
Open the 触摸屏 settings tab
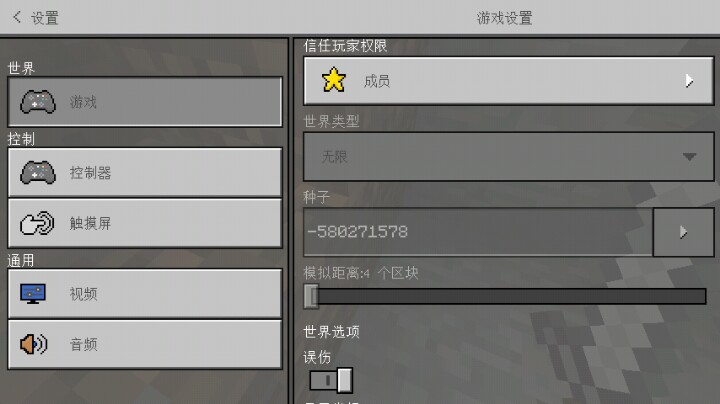(x=145, y=223)
